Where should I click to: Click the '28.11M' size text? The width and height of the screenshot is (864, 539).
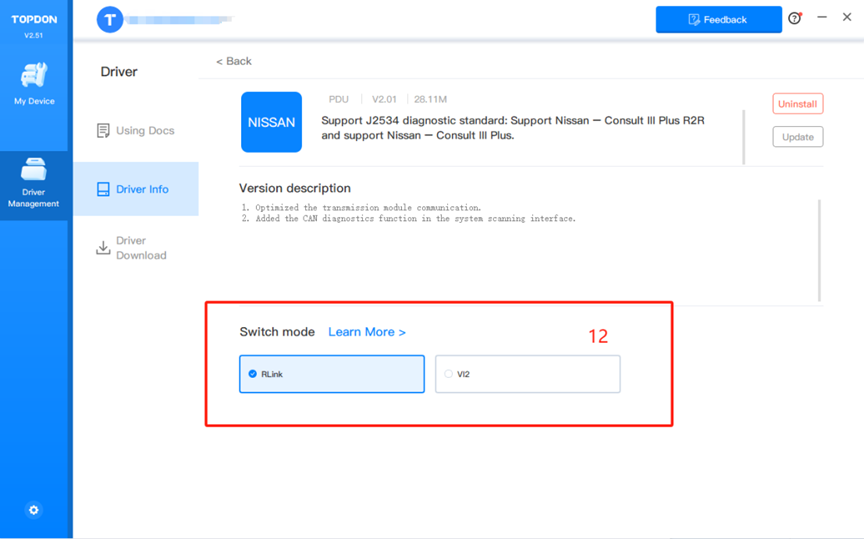430,99
